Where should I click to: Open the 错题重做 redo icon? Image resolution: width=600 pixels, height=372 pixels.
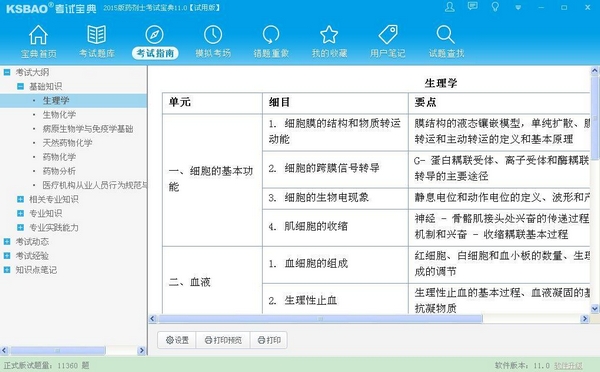pos(271,34)
